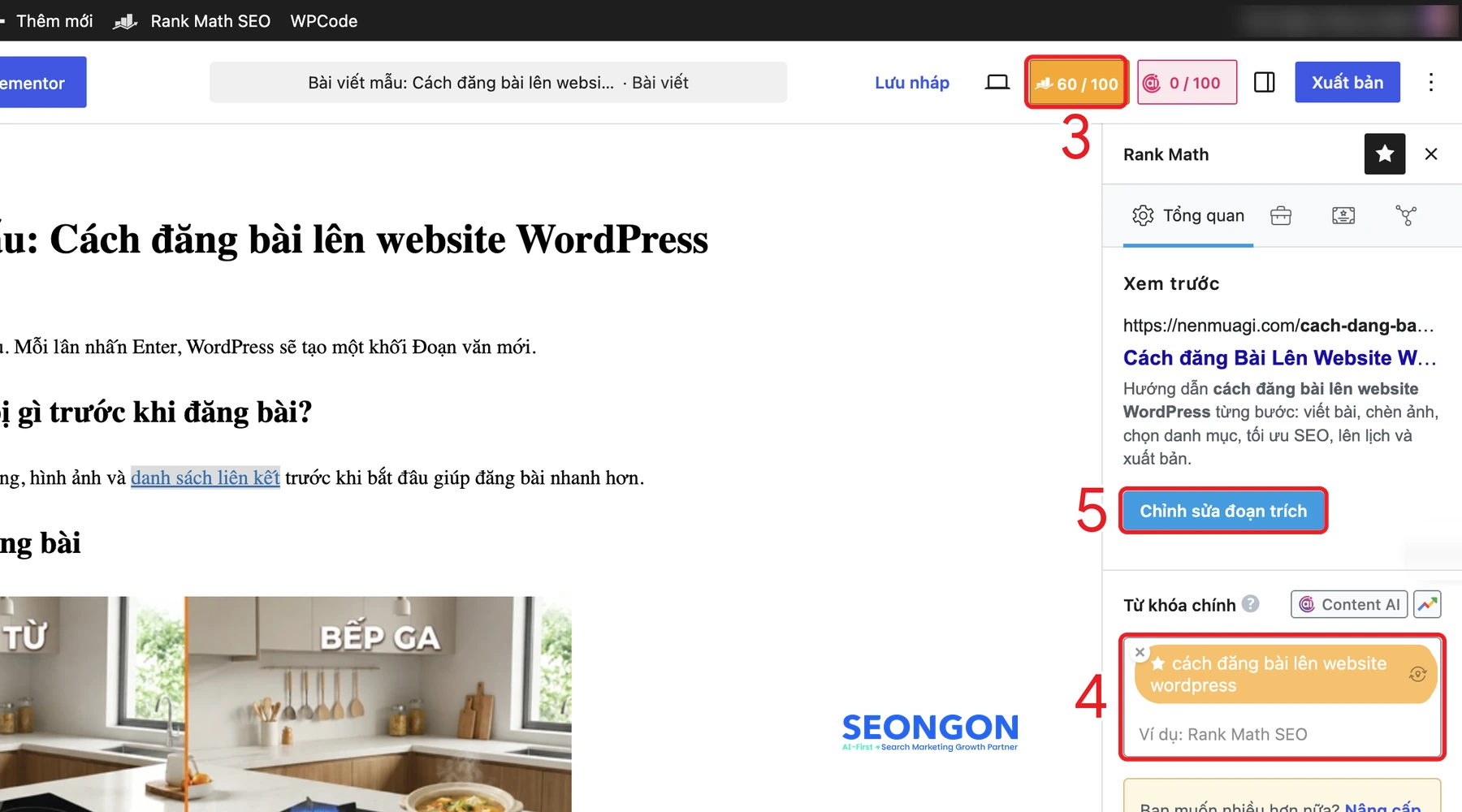Screen dimensions: 1462x812
Task: Open the Social share tab icon
Action: 1406,215
